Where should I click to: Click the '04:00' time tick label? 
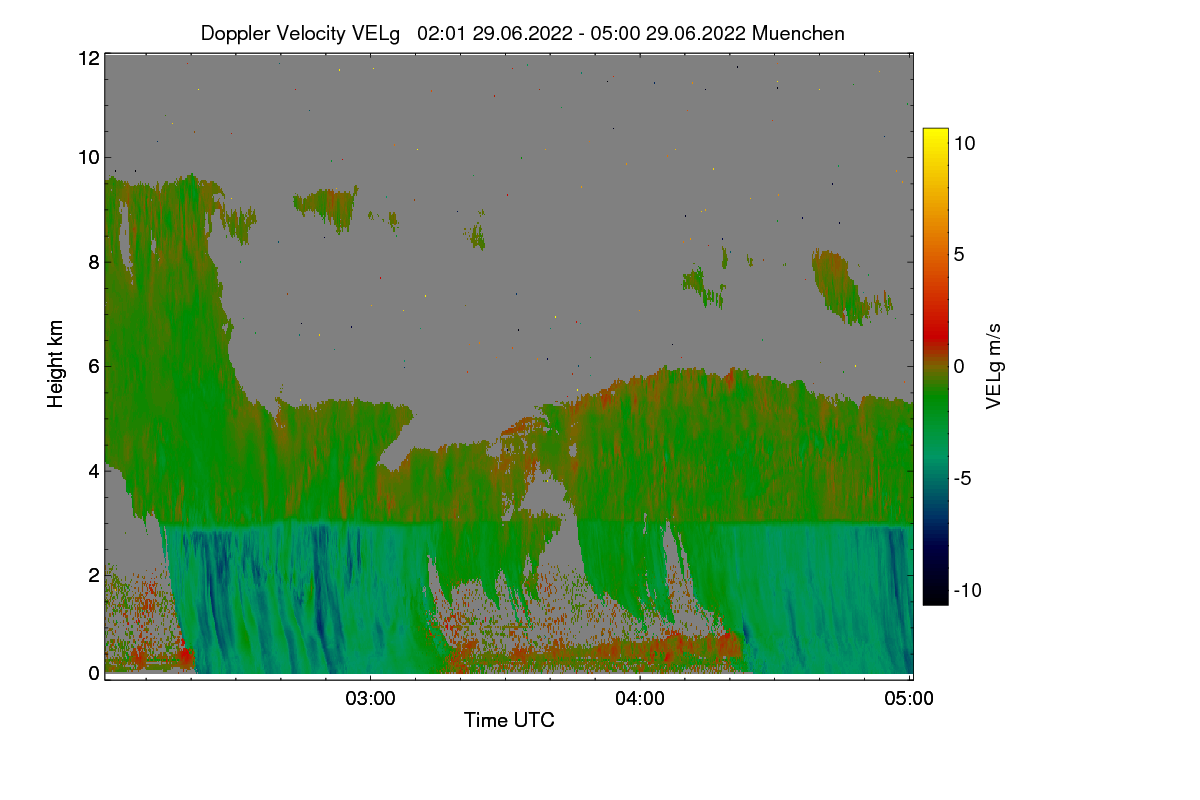[x=640, y=699]
